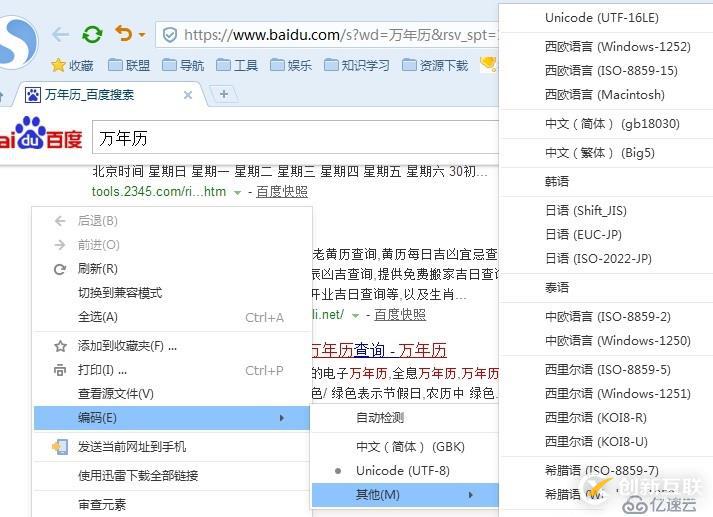Select 西欧语言 (Macintosh) encoding

point(607,95)
